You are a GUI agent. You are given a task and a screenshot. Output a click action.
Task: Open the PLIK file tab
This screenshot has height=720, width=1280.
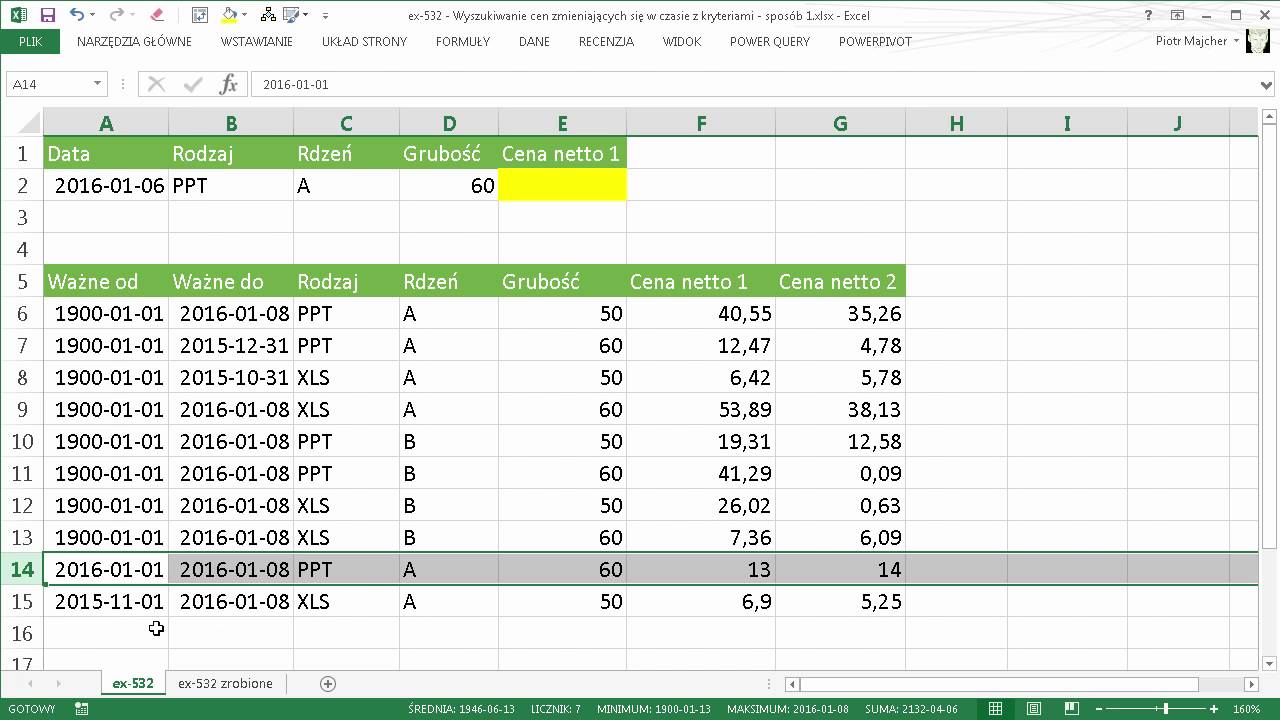pos(30,41)
